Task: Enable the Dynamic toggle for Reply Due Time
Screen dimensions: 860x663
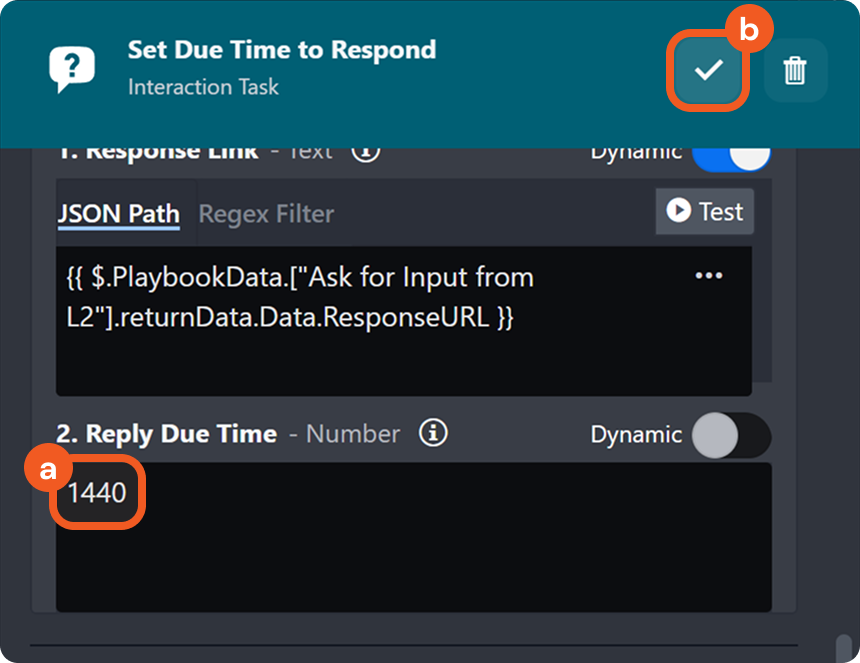Action: coord(731,435)
